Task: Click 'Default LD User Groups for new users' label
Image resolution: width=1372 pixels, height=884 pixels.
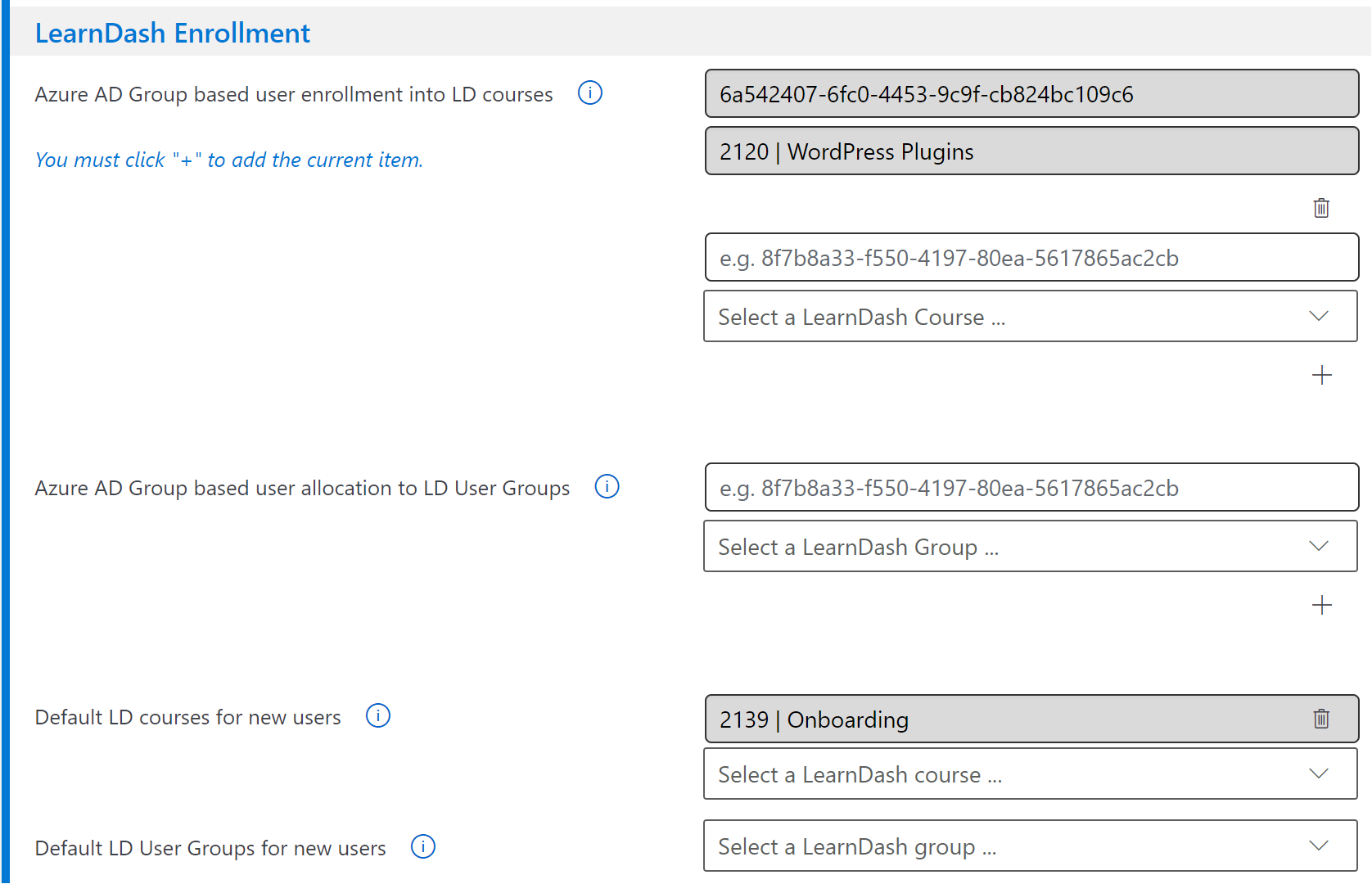Action: [x=210, y=849]
